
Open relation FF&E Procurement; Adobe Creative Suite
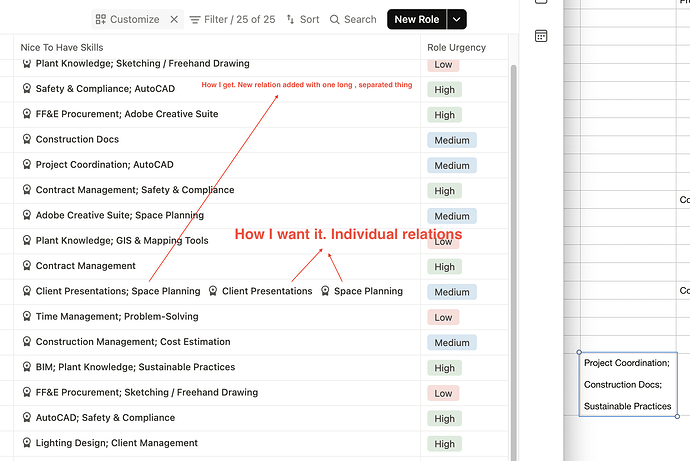click(127, 114)
